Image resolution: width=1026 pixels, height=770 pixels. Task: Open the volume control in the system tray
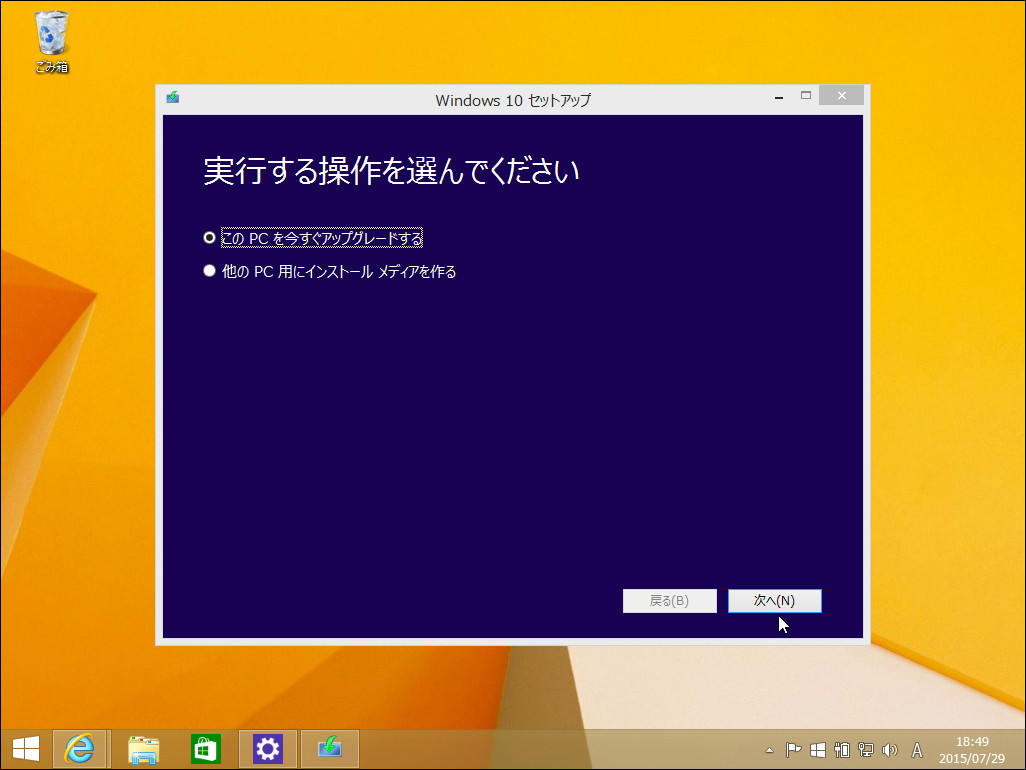[x=890, y=750]
